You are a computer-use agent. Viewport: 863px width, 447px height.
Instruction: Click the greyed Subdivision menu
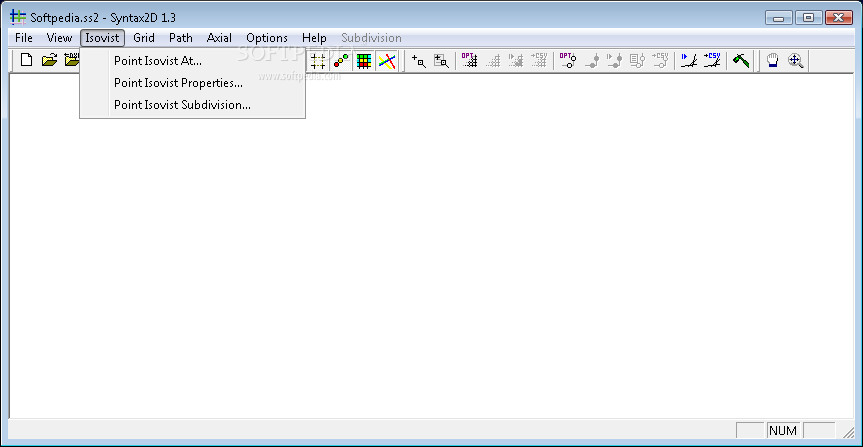point(371,38)
